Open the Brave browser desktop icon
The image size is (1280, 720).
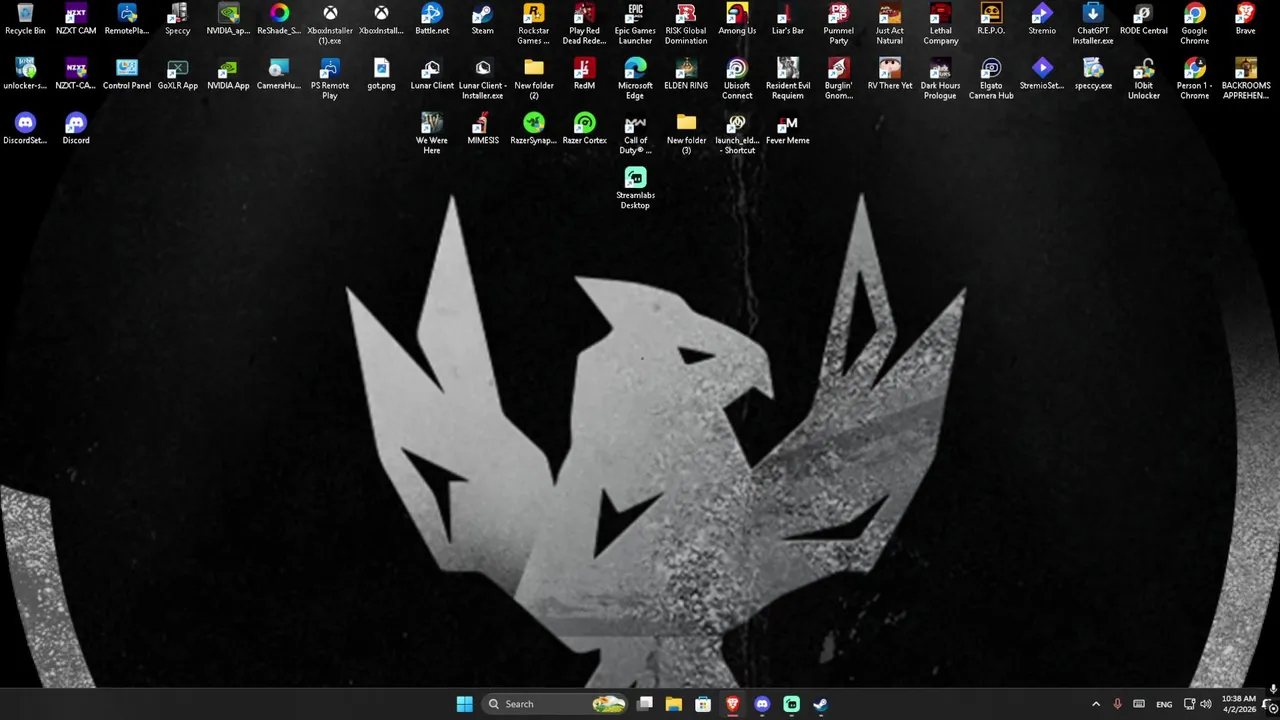coord(1245,19)
